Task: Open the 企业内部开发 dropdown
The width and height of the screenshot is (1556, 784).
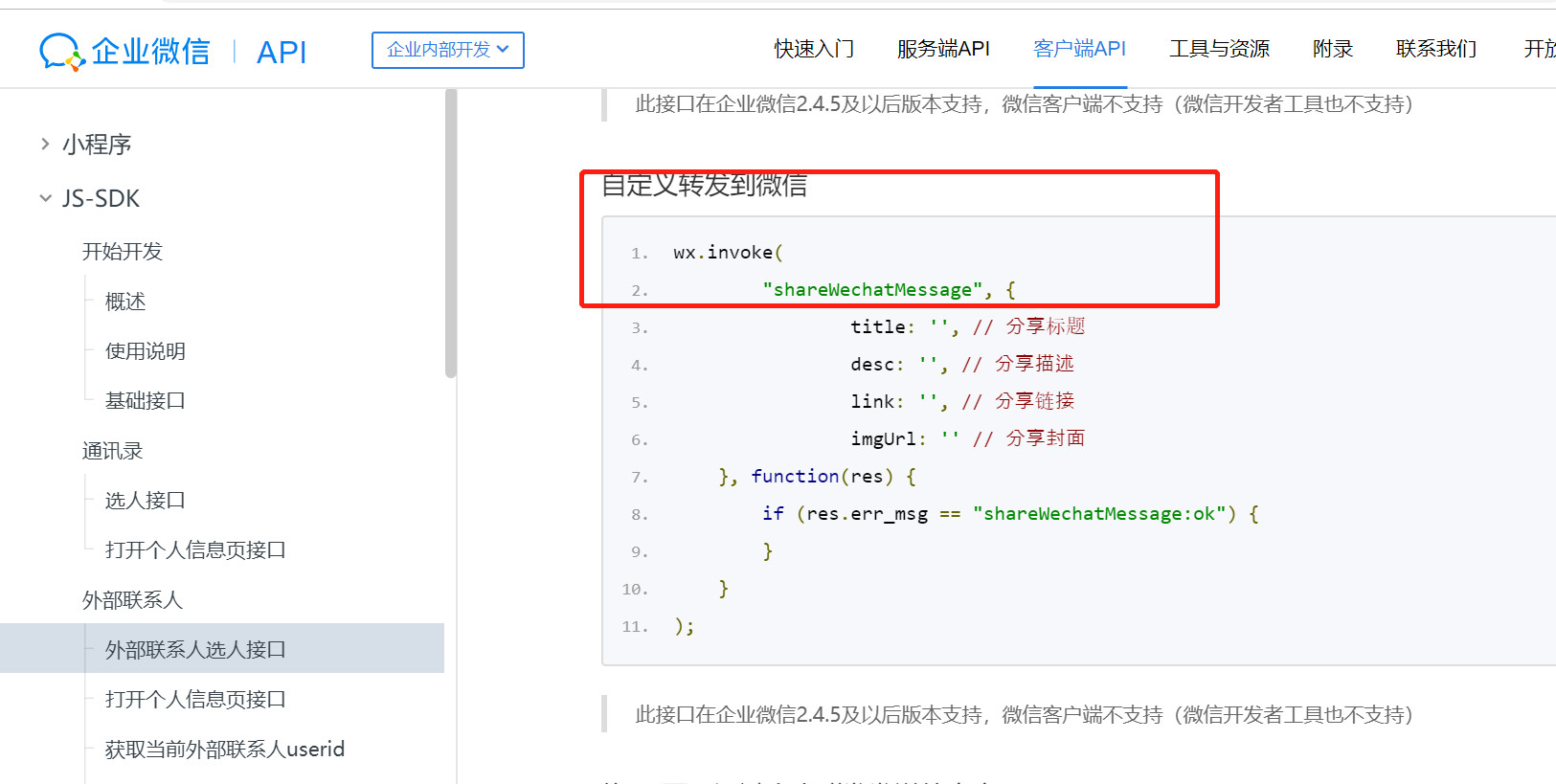Action: coord(447,50)
